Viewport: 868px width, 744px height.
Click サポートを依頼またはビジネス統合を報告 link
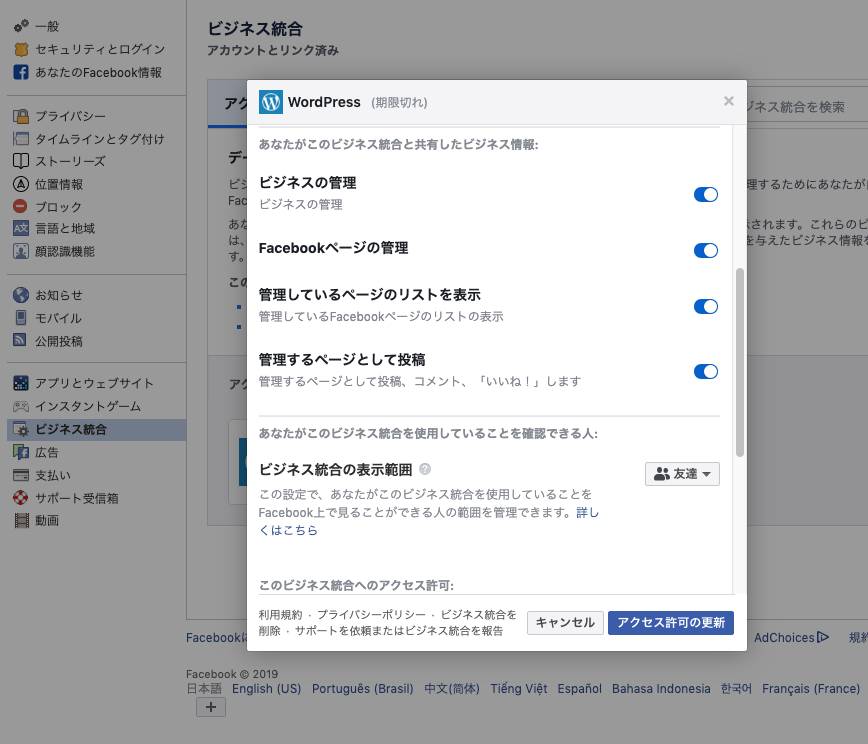(x=399, y=631)
